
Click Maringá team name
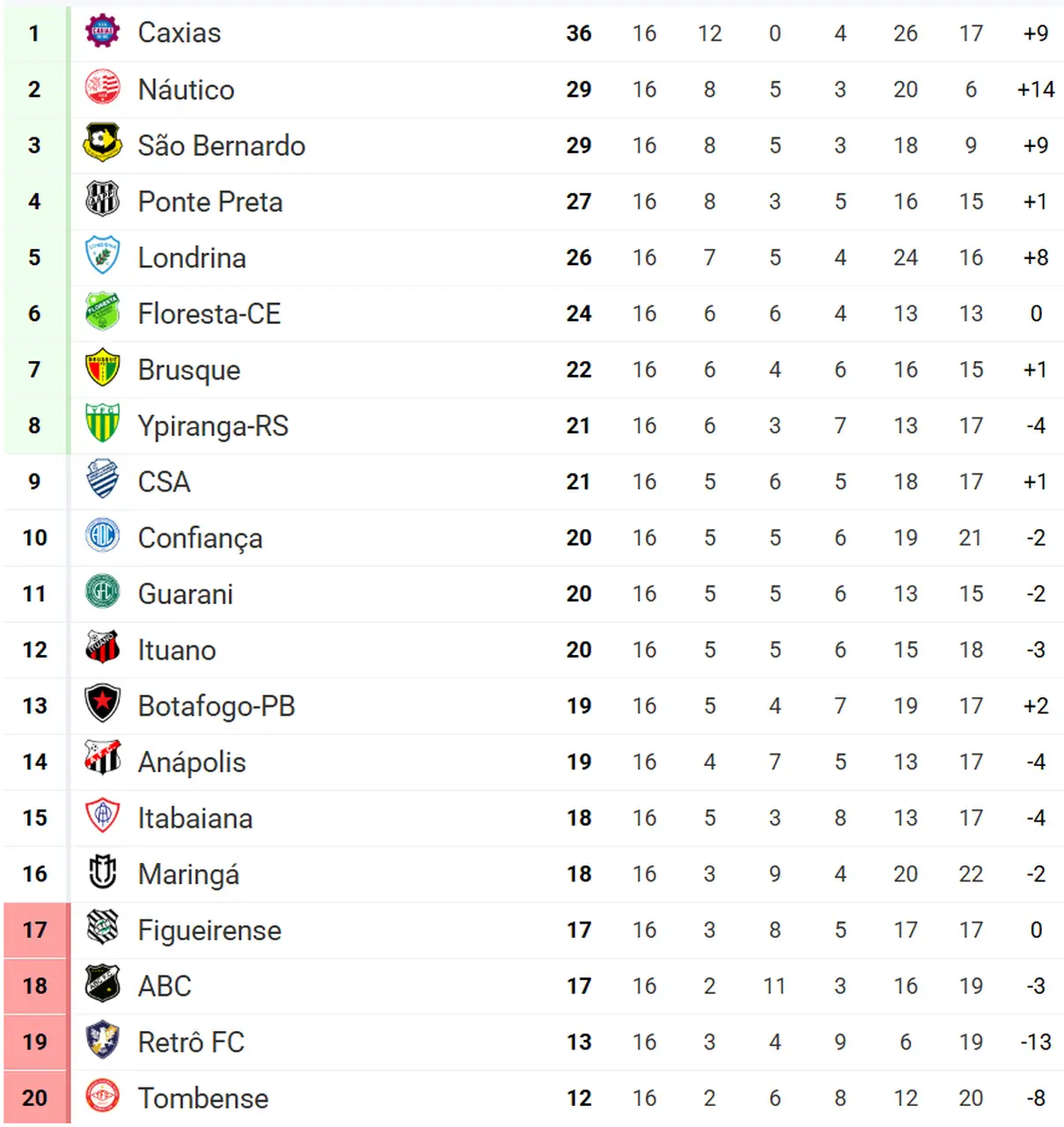point(188,874)
